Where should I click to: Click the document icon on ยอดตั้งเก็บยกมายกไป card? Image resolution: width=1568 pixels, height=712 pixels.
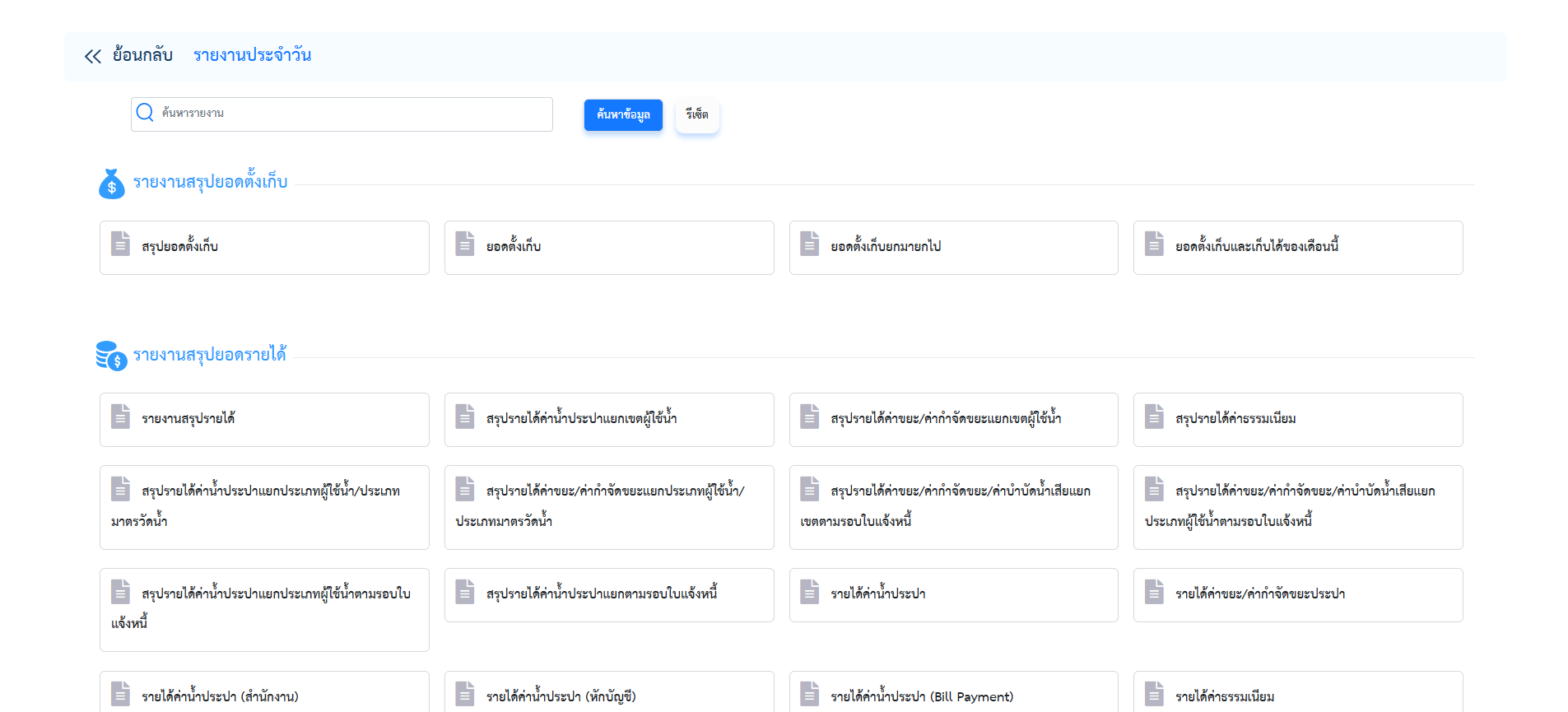tap(810, 244)
